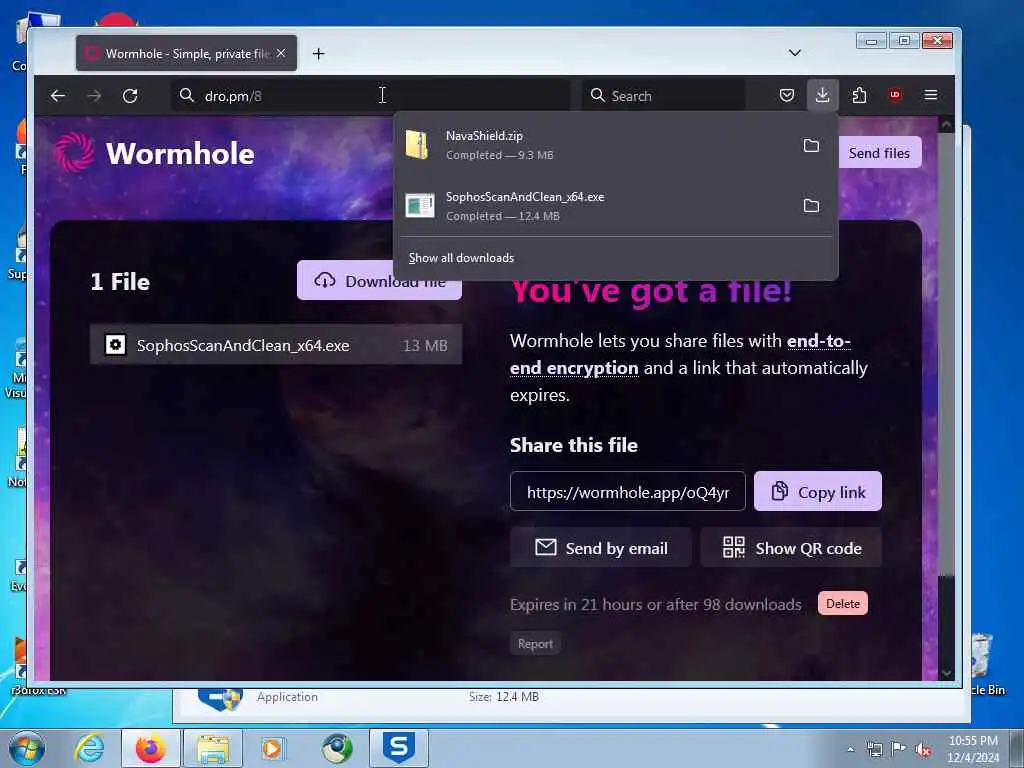Show SophosScanAndClean_x64.exe in folder

811,206
